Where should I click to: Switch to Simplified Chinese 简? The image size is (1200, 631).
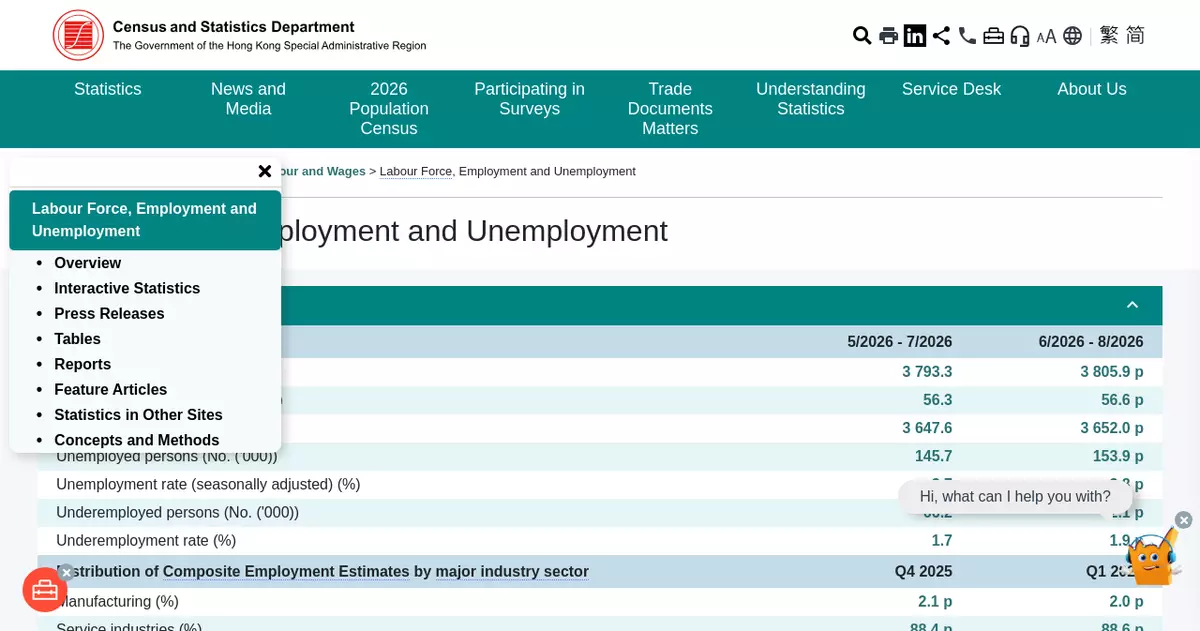click(x=1135, y=36)
